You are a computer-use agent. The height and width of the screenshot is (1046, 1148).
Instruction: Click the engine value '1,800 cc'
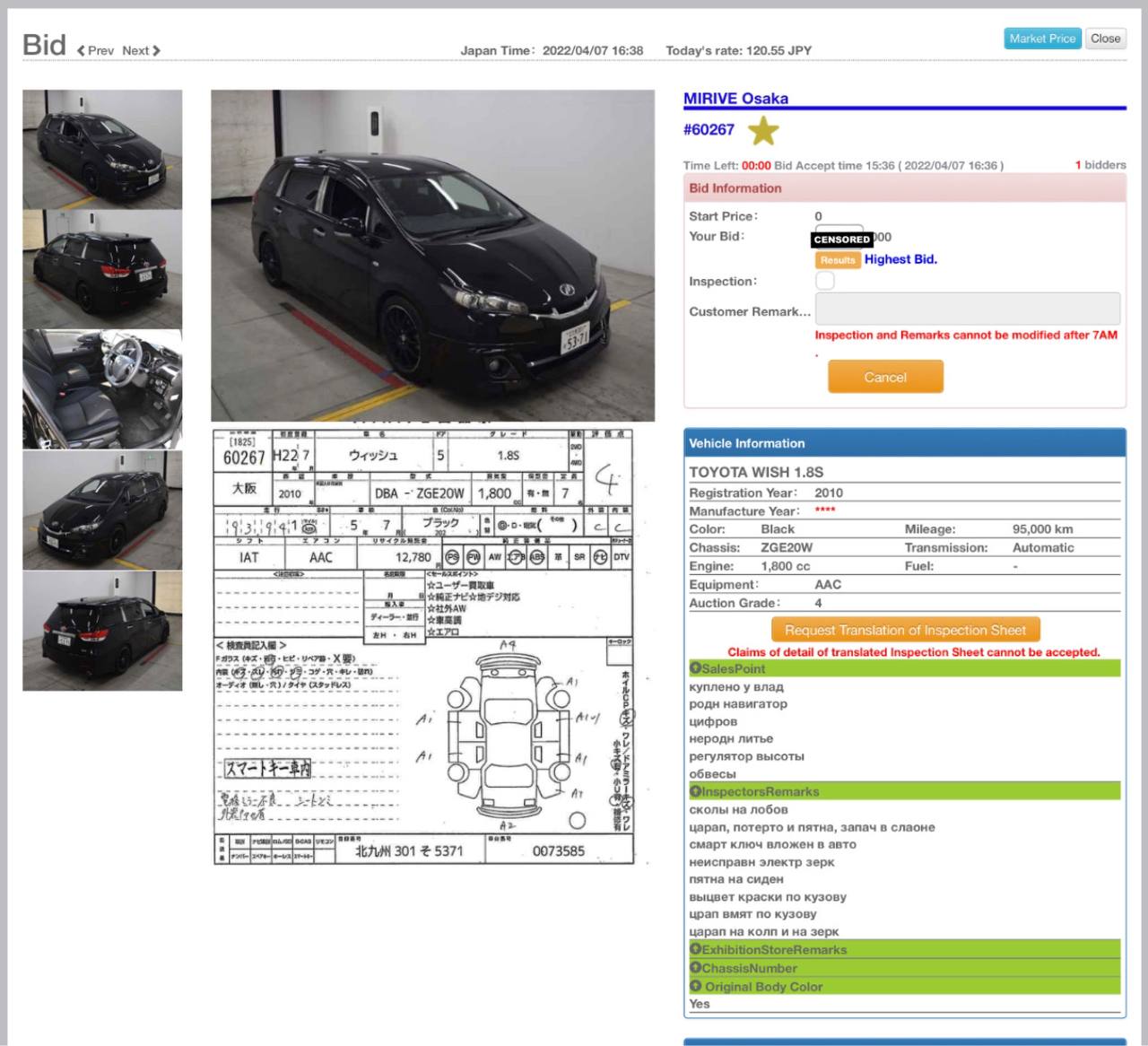click(x=786, y=566)
